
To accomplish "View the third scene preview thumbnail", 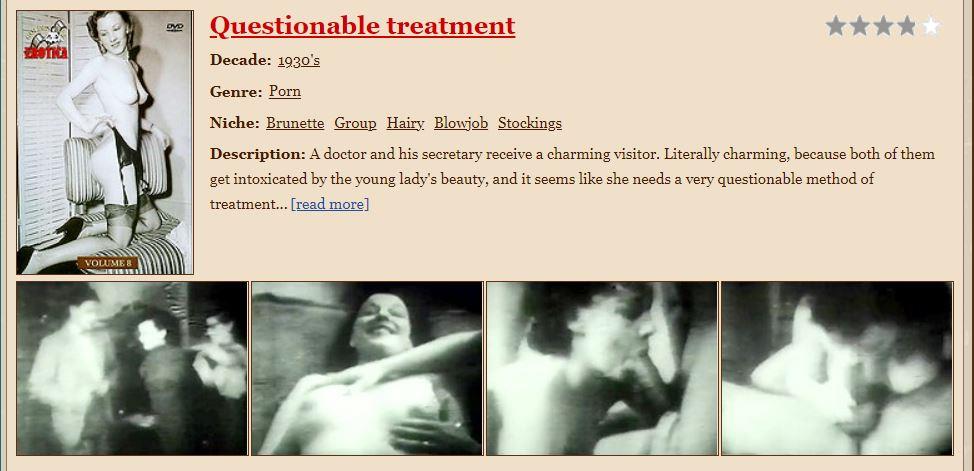I will click(x=602, y=368).
